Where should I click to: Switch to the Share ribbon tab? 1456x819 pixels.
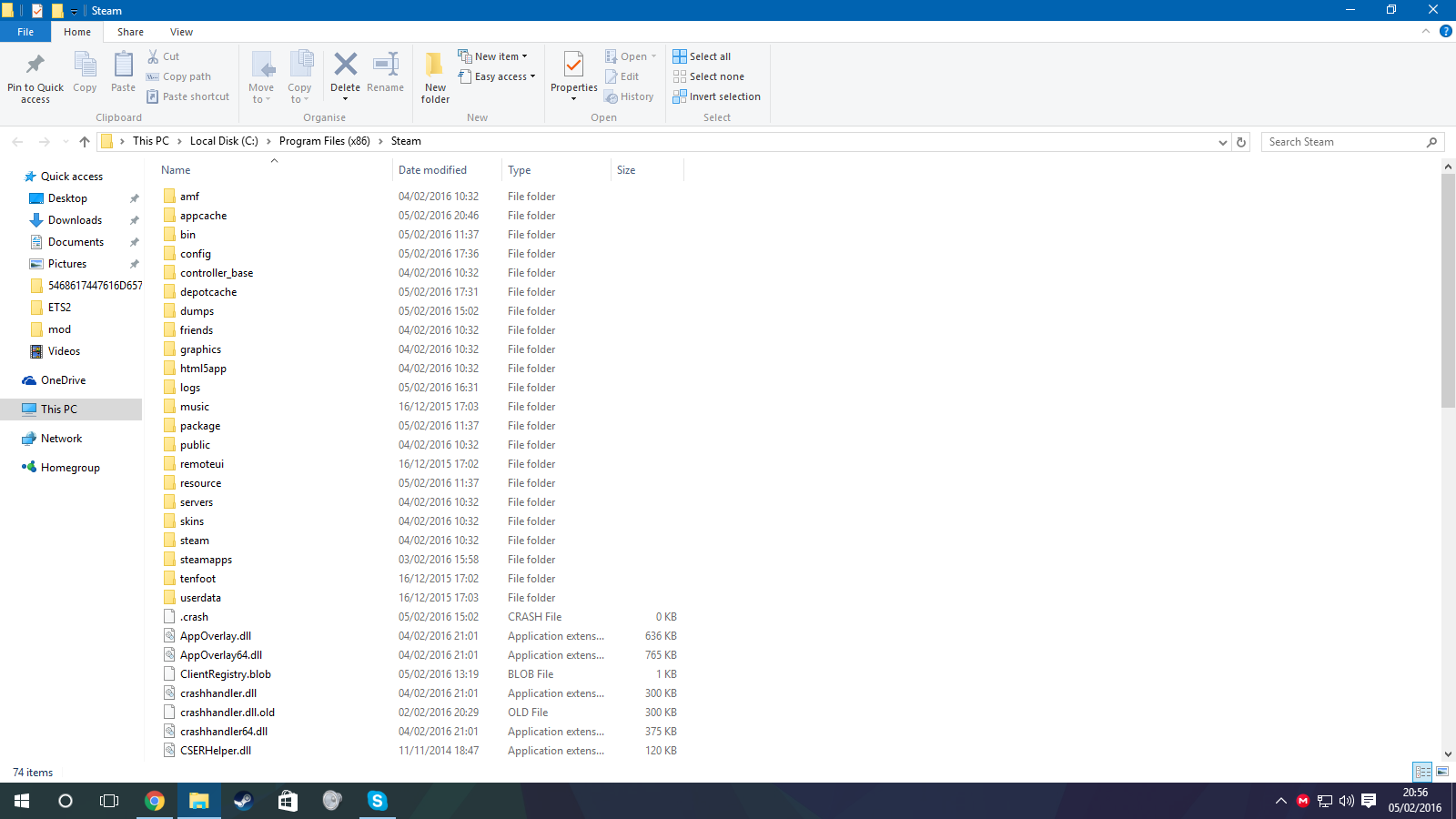click(130, 32)
